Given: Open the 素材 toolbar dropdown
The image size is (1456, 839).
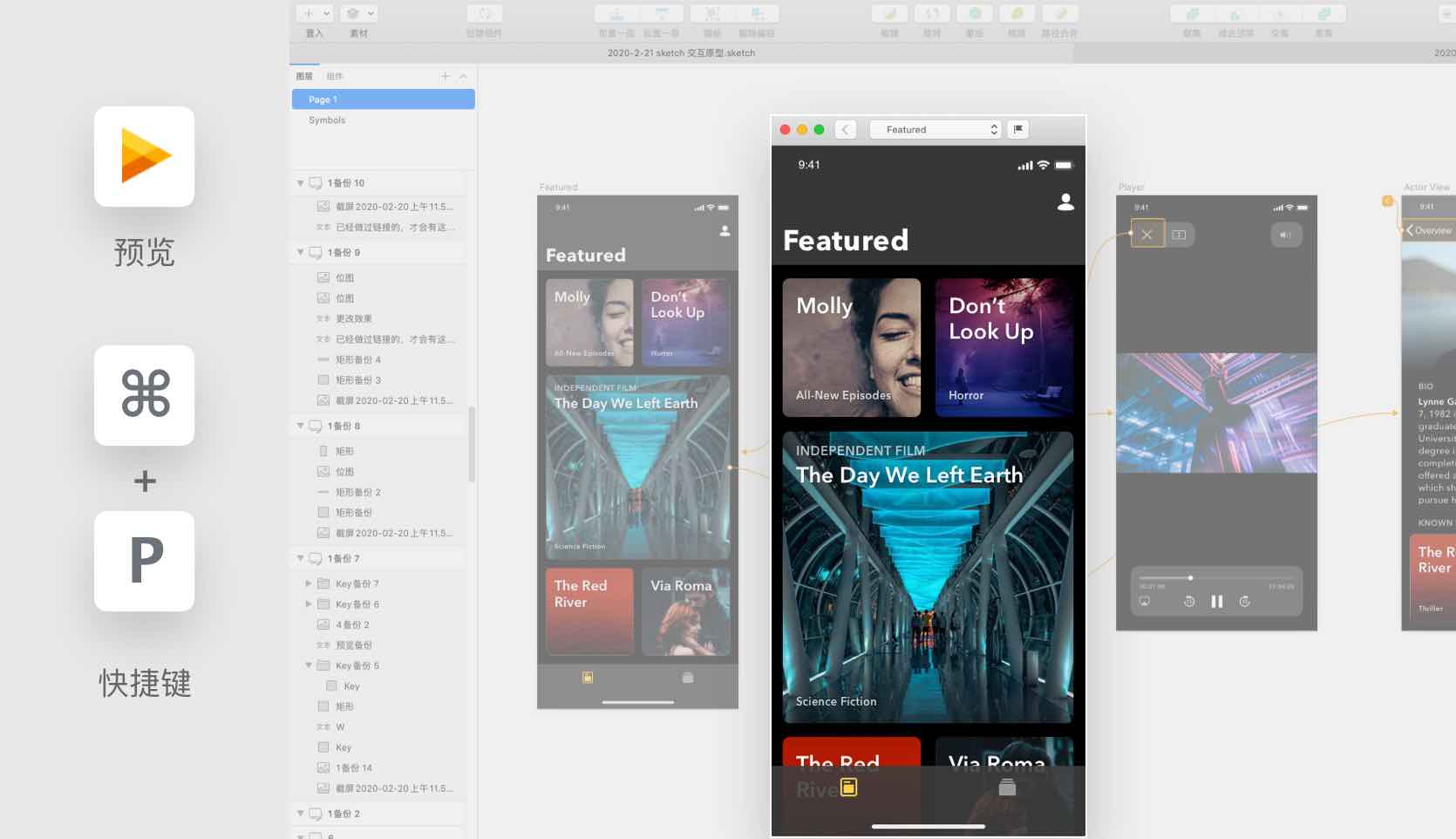Looking at the screenshot, I should [358, 13].
